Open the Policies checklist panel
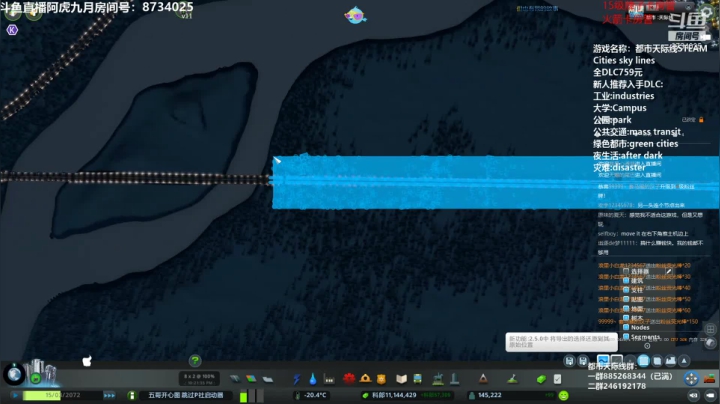Screen dimensions: 720x404 pos(557,379)
